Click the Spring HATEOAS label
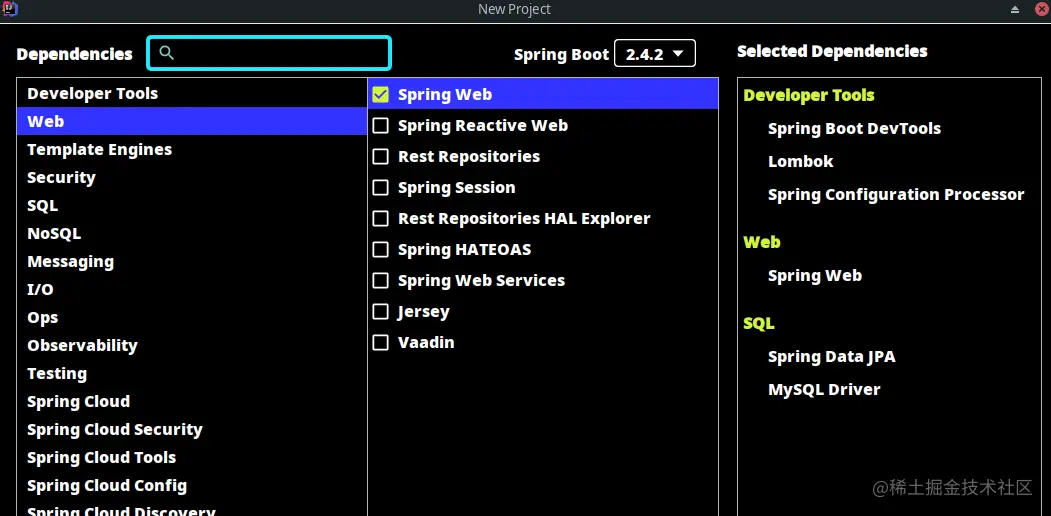This screenshot has width=1051, height=516. click(465, 250)
